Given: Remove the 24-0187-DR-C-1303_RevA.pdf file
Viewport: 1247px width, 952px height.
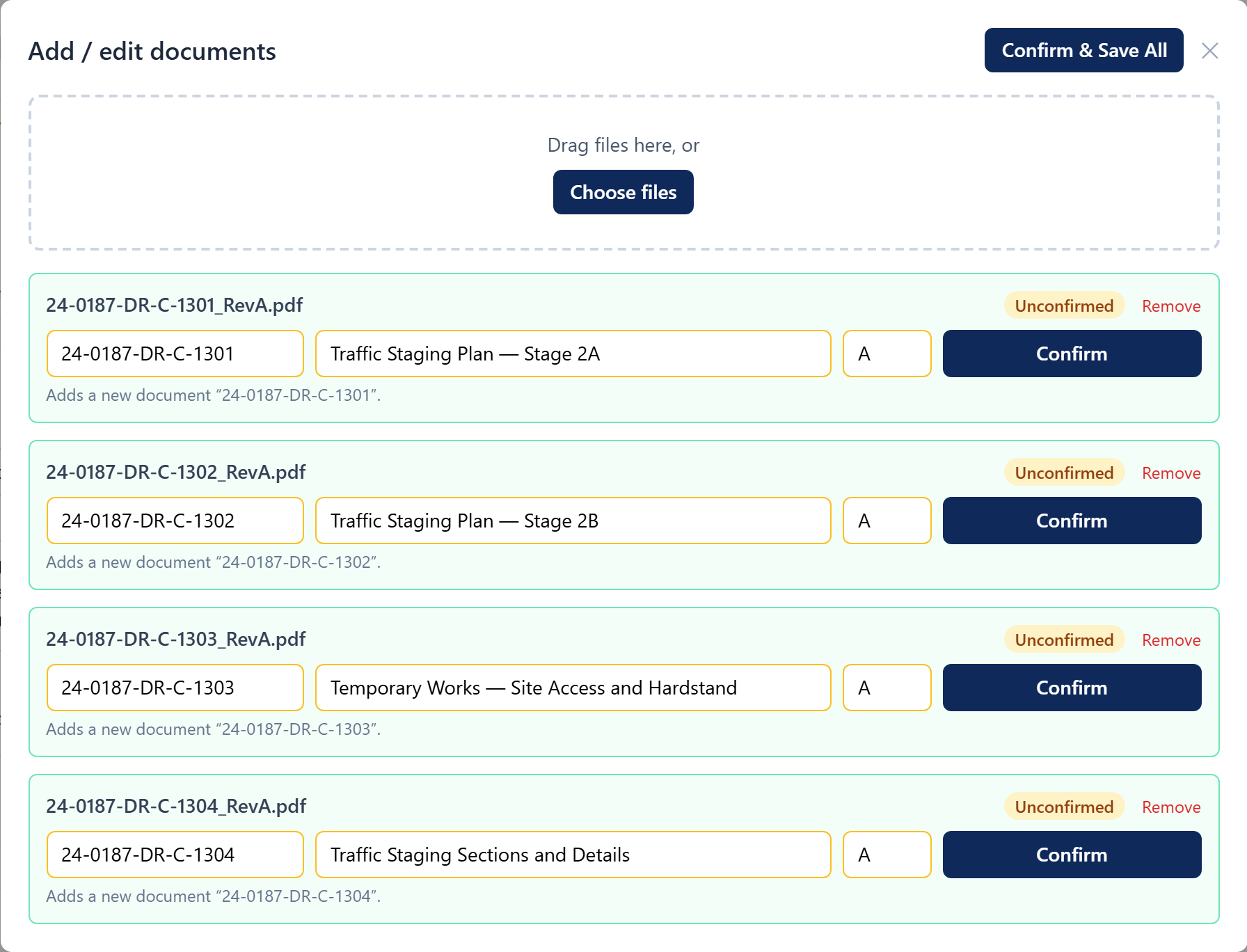Looking at the screenshot, I should 1171,640.
